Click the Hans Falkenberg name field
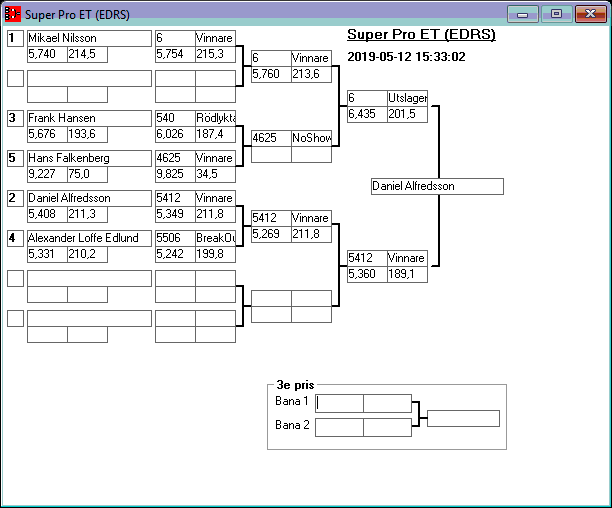Viewport: 612px width, 508px height. click(x=88, y=158)
